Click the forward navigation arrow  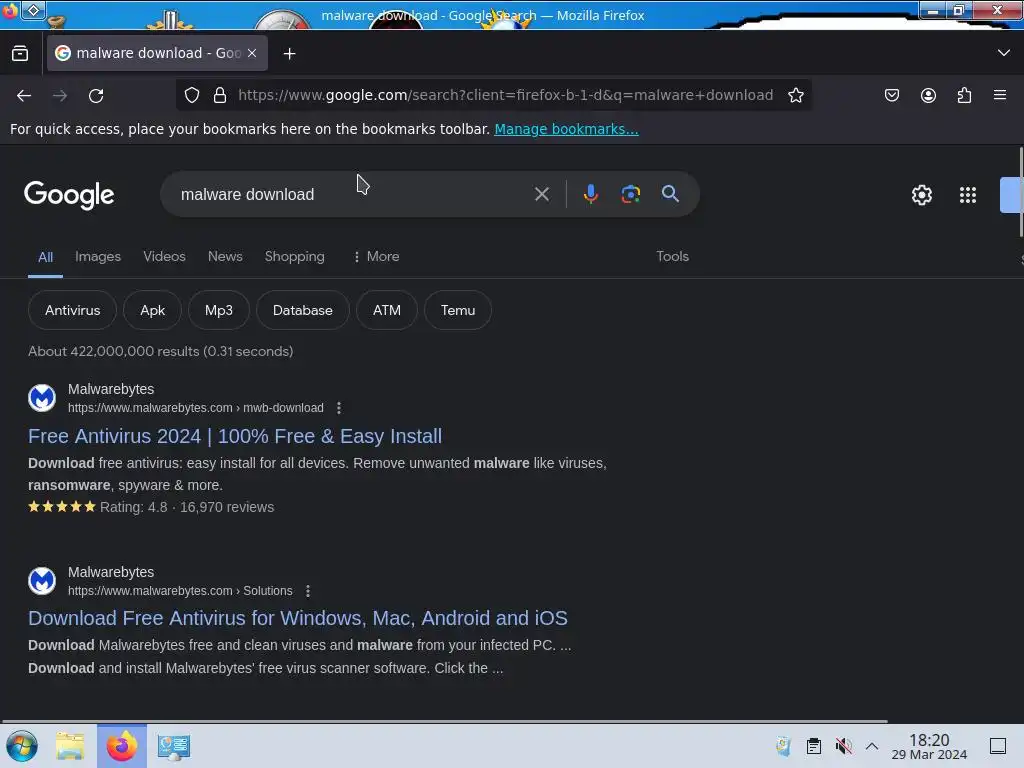coord(60,95)
